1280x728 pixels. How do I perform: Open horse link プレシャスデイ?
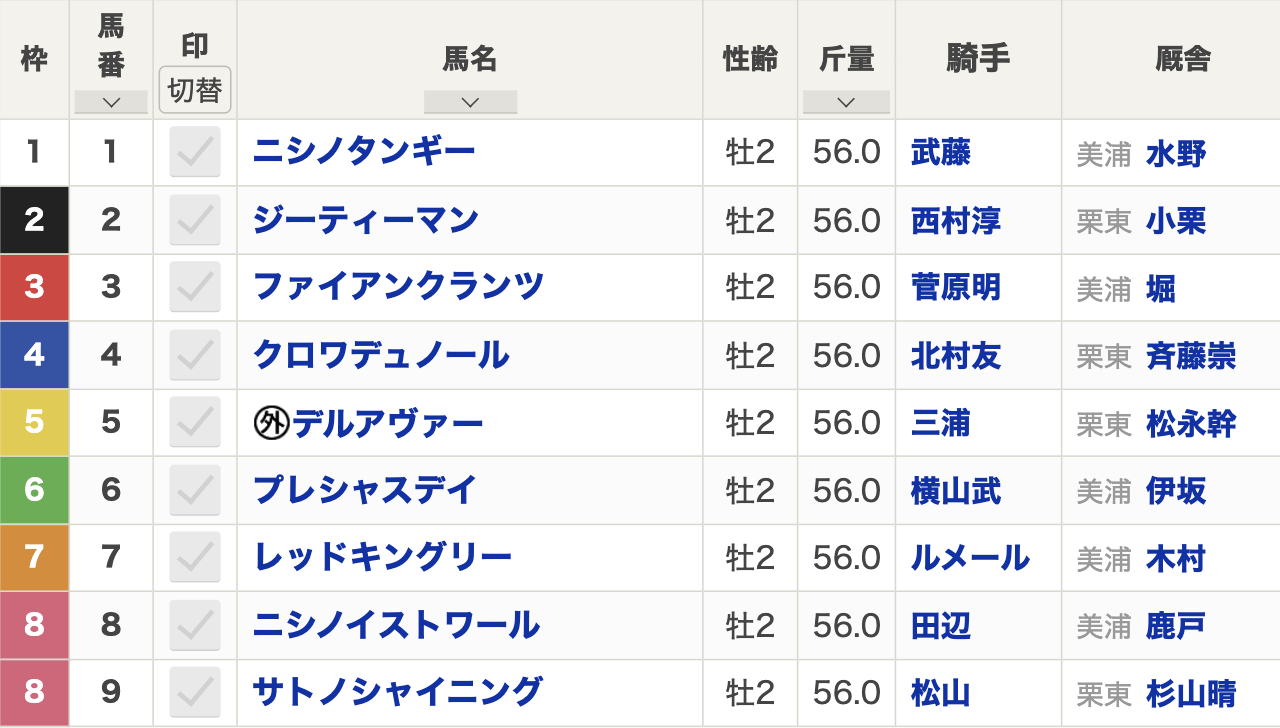pyautogui.click(x=365, y=491)
